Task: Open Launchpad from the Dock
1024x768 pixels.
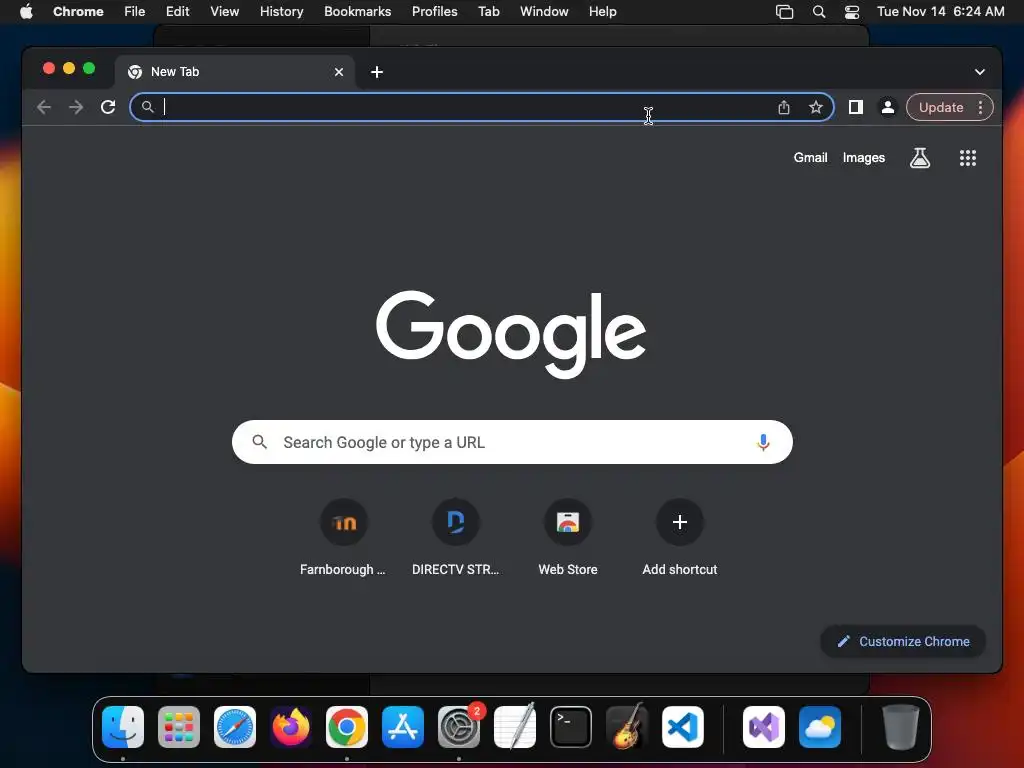Action: point(179,726)
